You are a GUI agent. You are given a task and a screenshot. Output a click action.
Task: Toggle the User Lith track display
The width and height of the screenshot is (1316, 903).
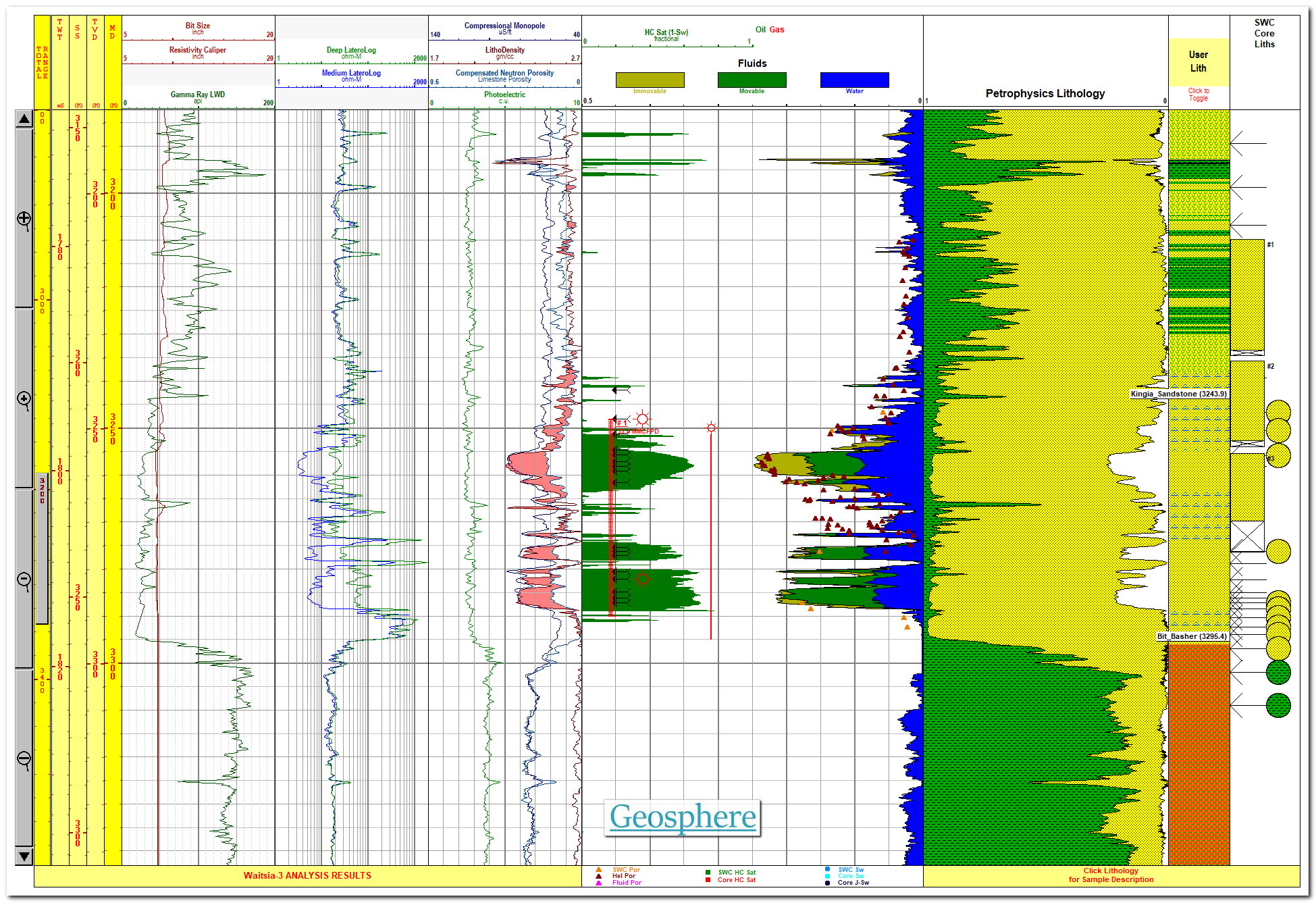[1199, 95]
